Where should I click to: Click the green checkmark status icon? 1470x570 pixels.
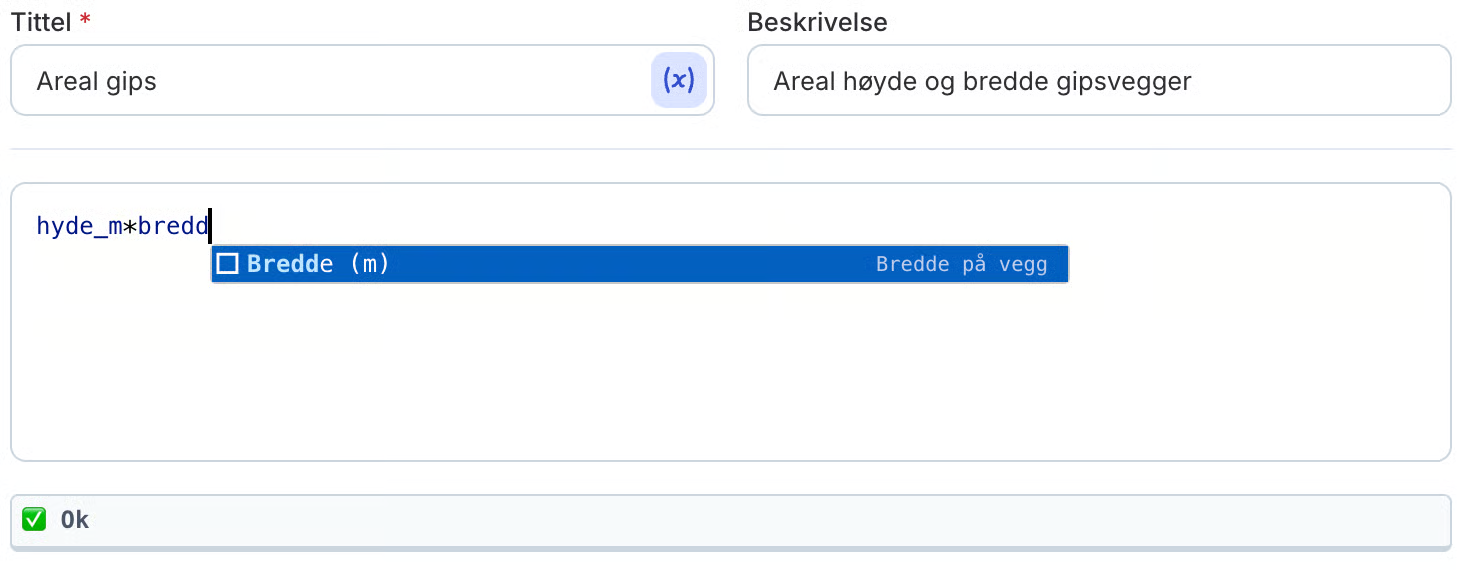coord(34,519)
